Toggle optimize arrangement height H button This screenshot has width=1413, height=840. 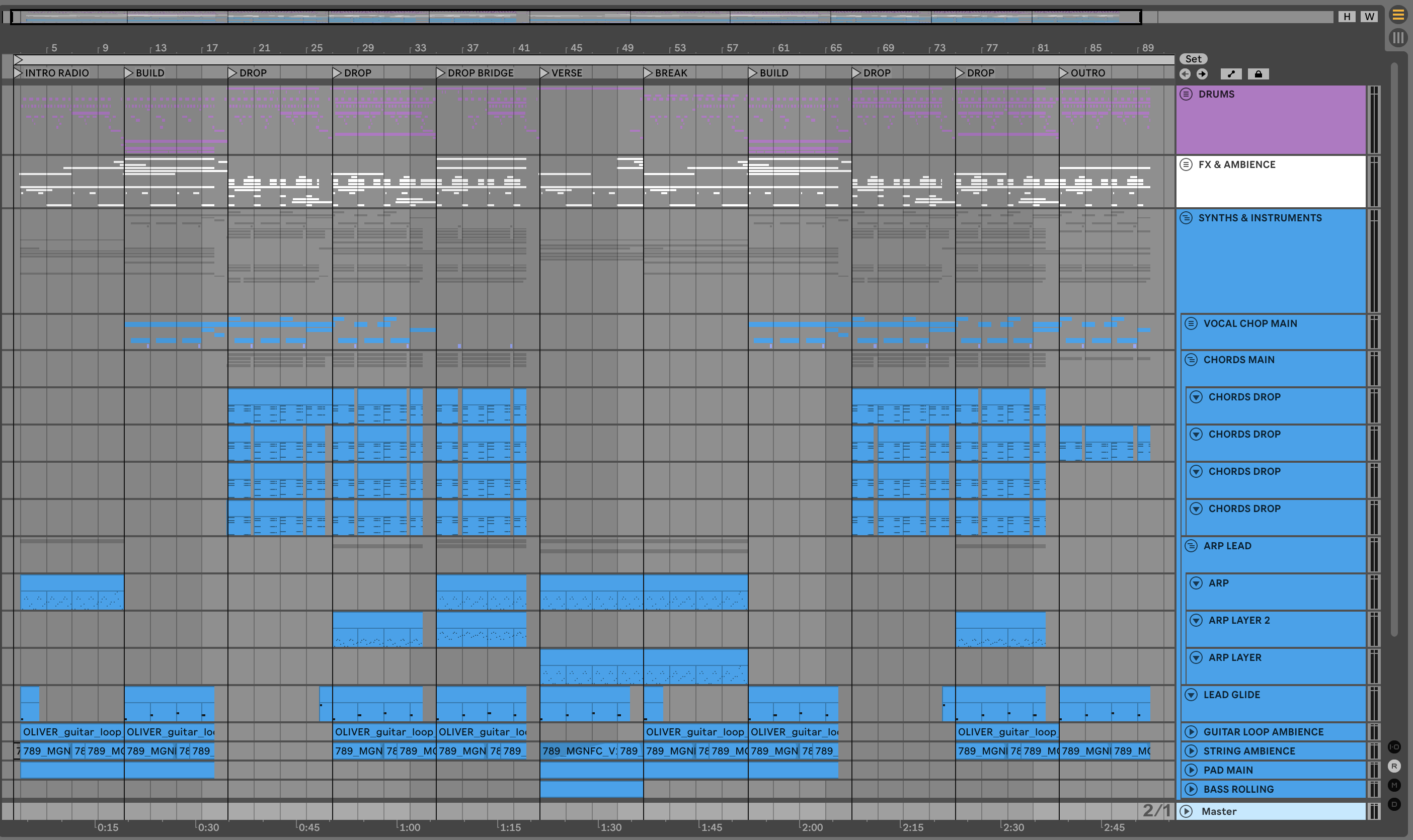point(1347,17)
